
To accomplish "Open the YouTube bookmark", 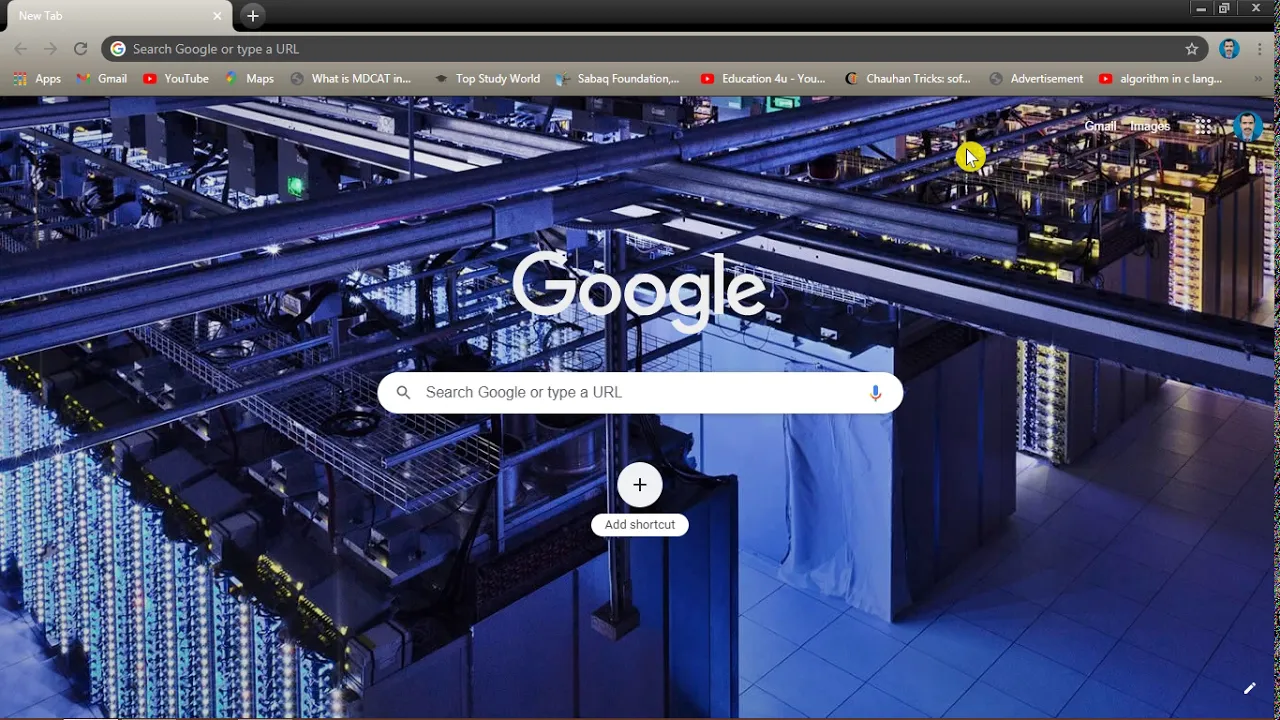I will (x=176, y=79).
